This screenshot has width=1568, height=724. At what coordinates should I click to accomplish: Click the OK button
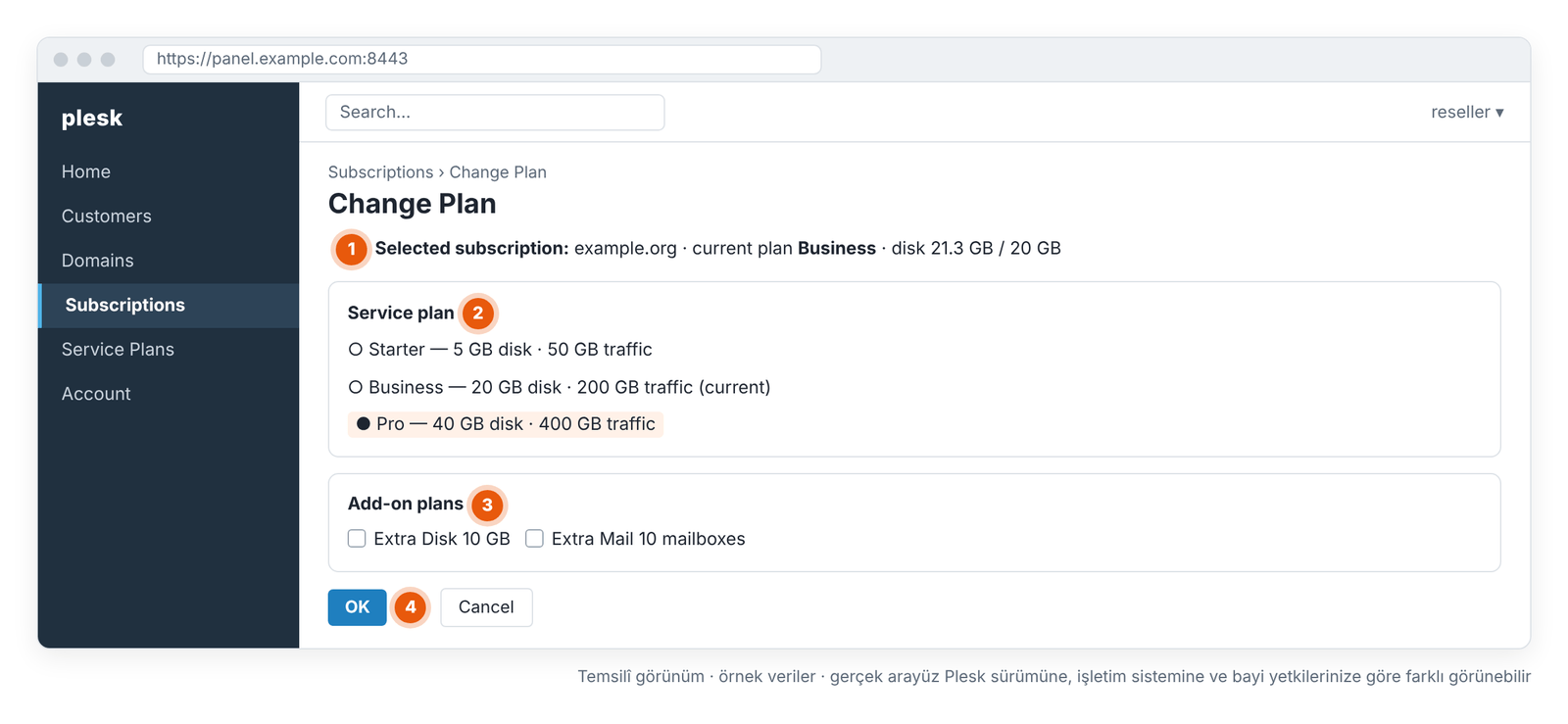click(358, 607)
